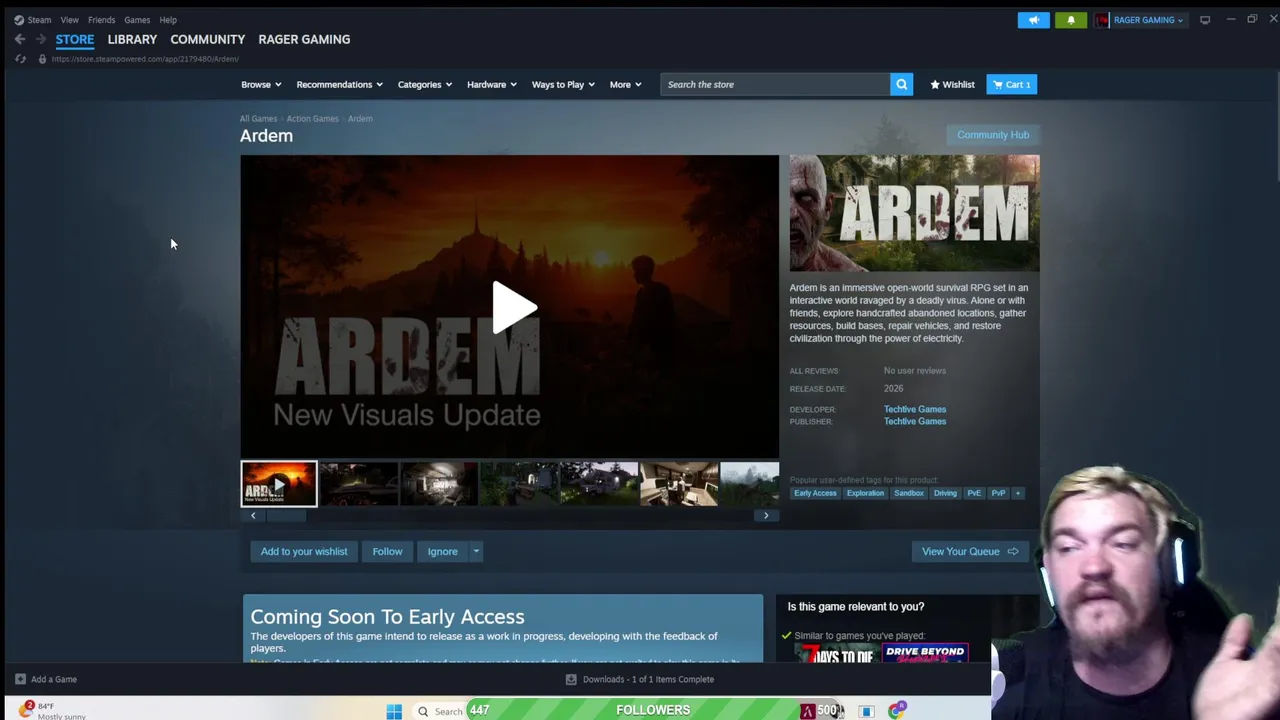Select the second screenshot thumbnail

359,484
